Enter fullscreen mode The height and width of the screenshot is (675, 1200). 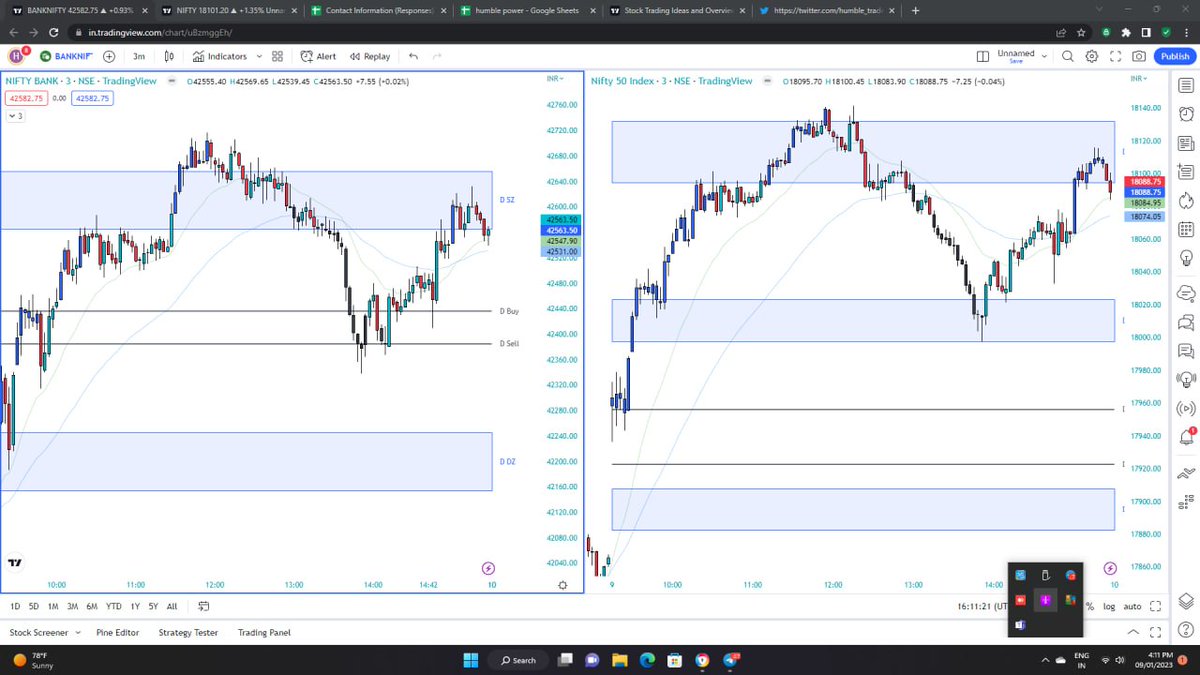point(1116,56)
